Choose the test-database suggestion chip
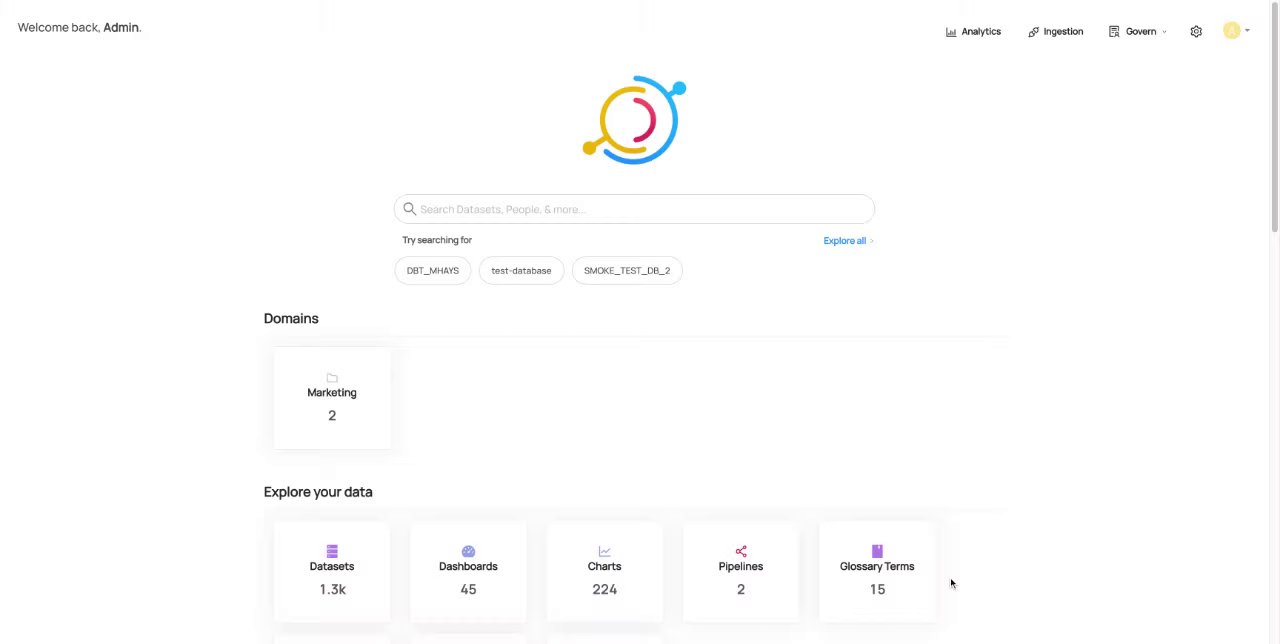 pos(521,271)
